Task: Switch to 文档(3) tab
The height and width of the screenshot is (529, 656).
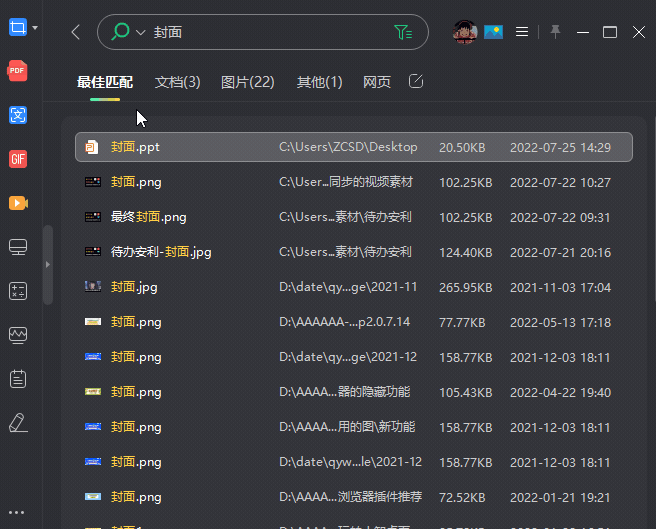Action: pos(177,82)
